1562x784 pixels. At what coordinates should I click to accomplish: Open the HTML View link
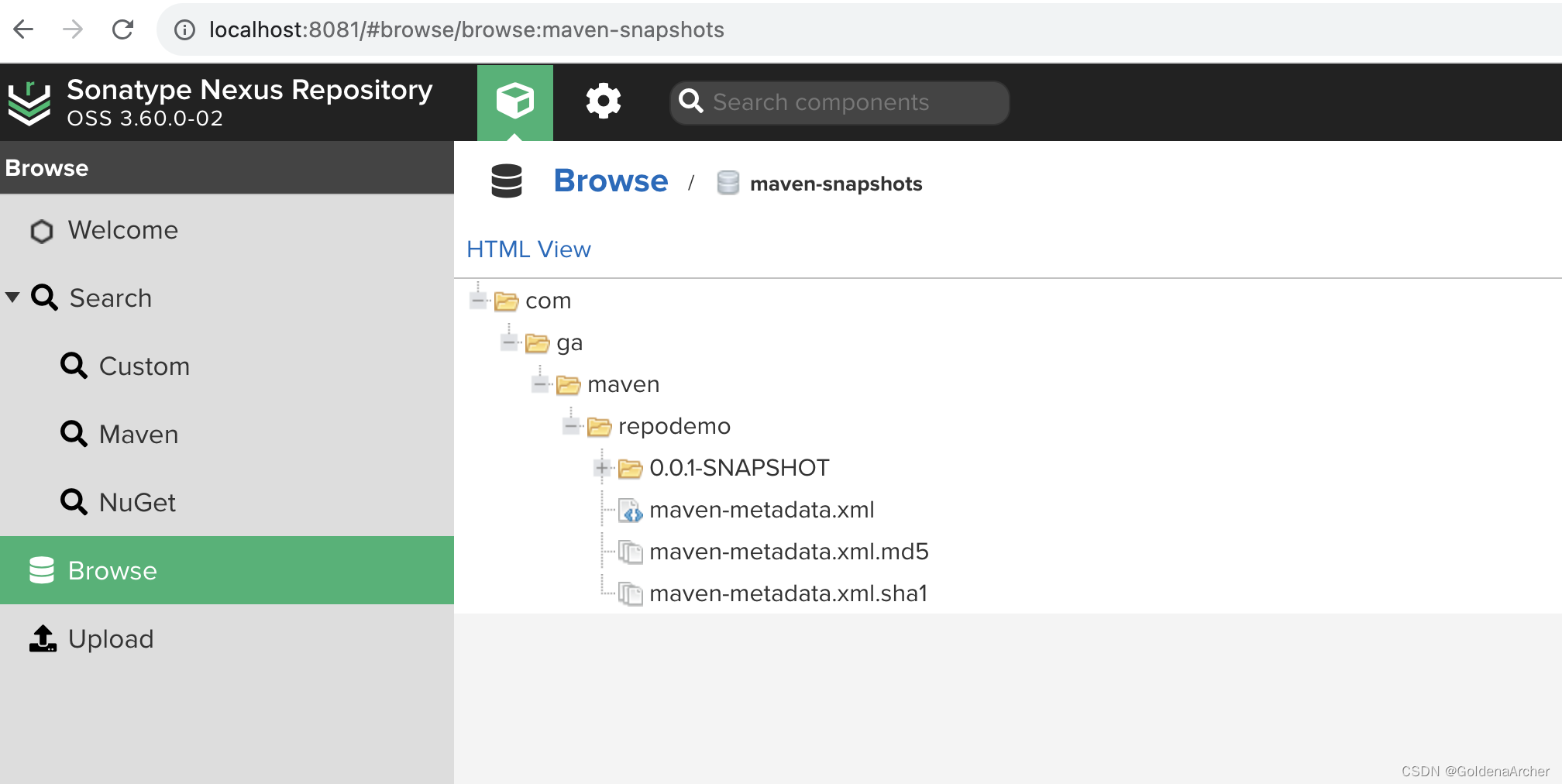pos(528,249)
